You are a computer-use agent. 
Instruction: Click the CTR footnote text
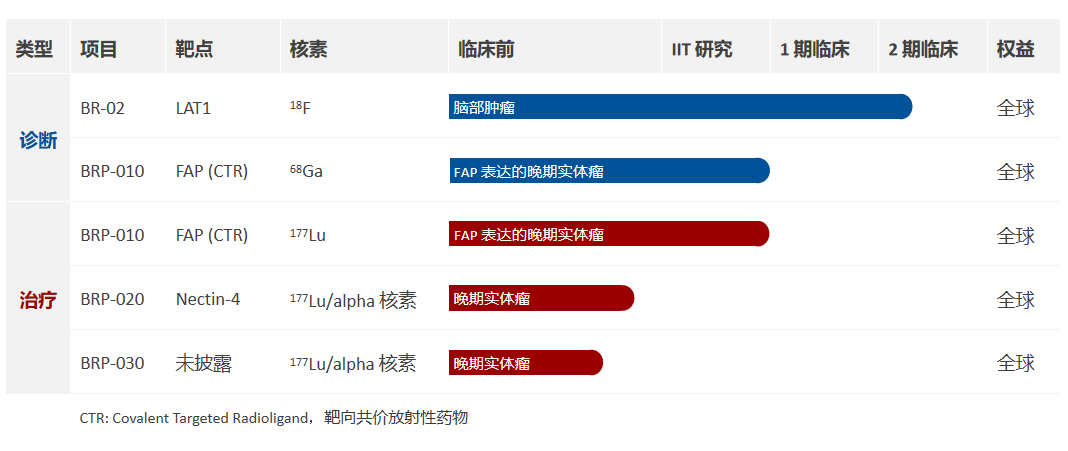(274, 418)
